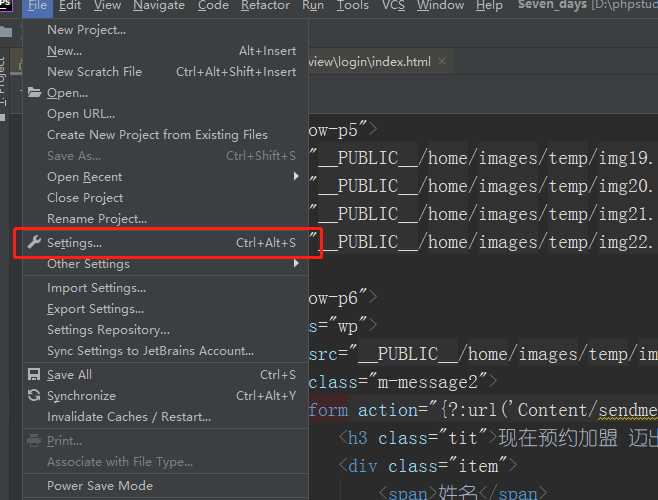Choose Rename Project... option
This screenshot has height=500, width=658.
click(x=166, y=219)
